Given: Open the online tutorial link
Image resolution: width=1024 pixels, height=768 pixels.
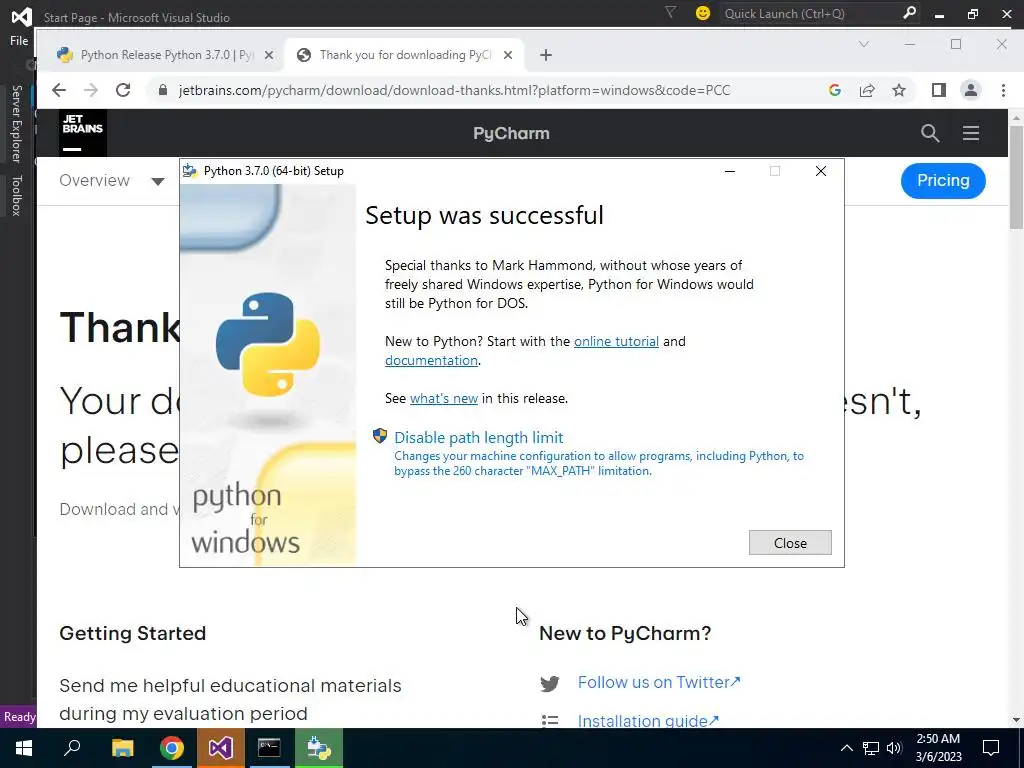Looking at the screenshot, I should click(616, 341).
